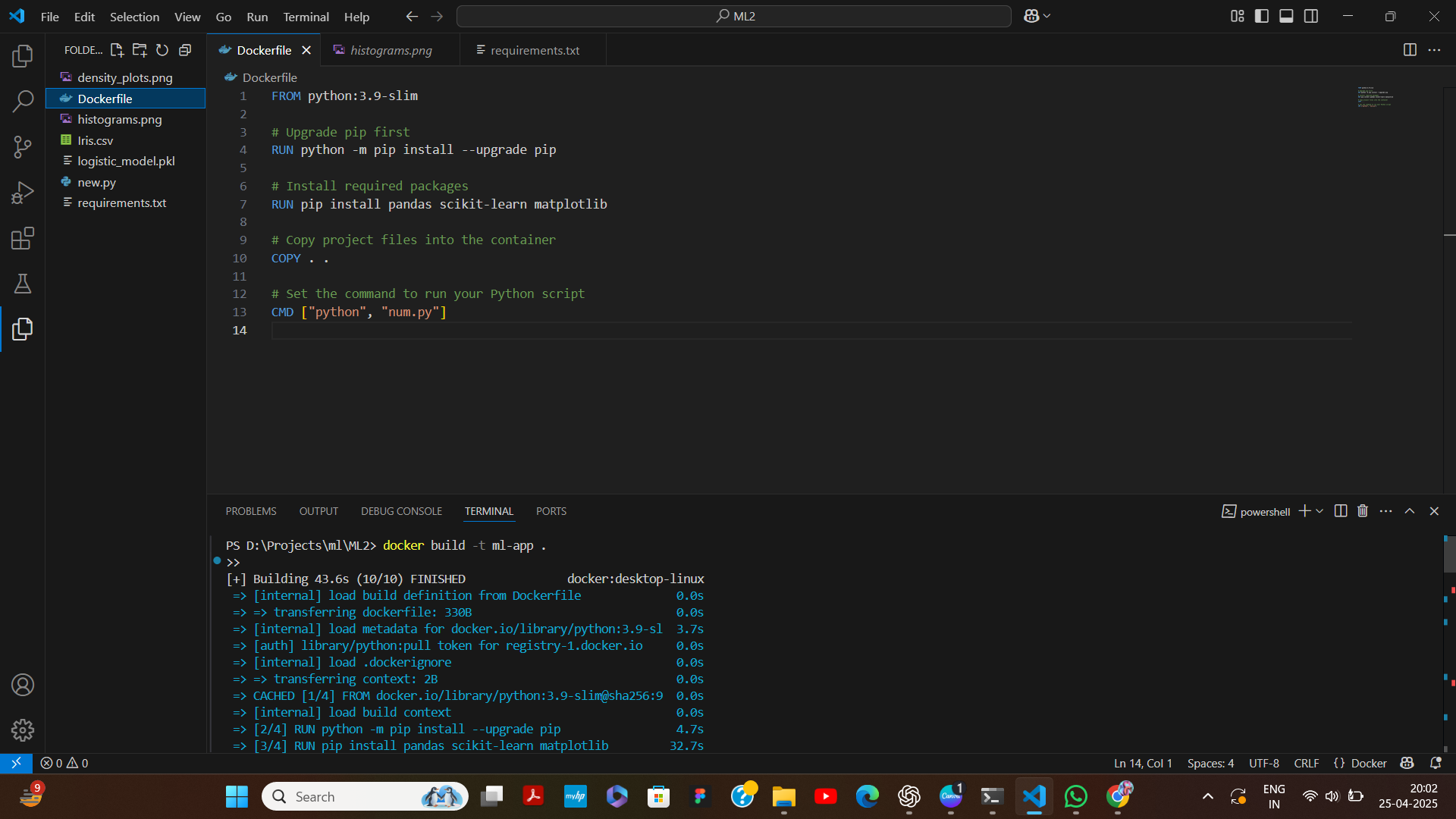Go forward in navigation history

pos(437,16)
